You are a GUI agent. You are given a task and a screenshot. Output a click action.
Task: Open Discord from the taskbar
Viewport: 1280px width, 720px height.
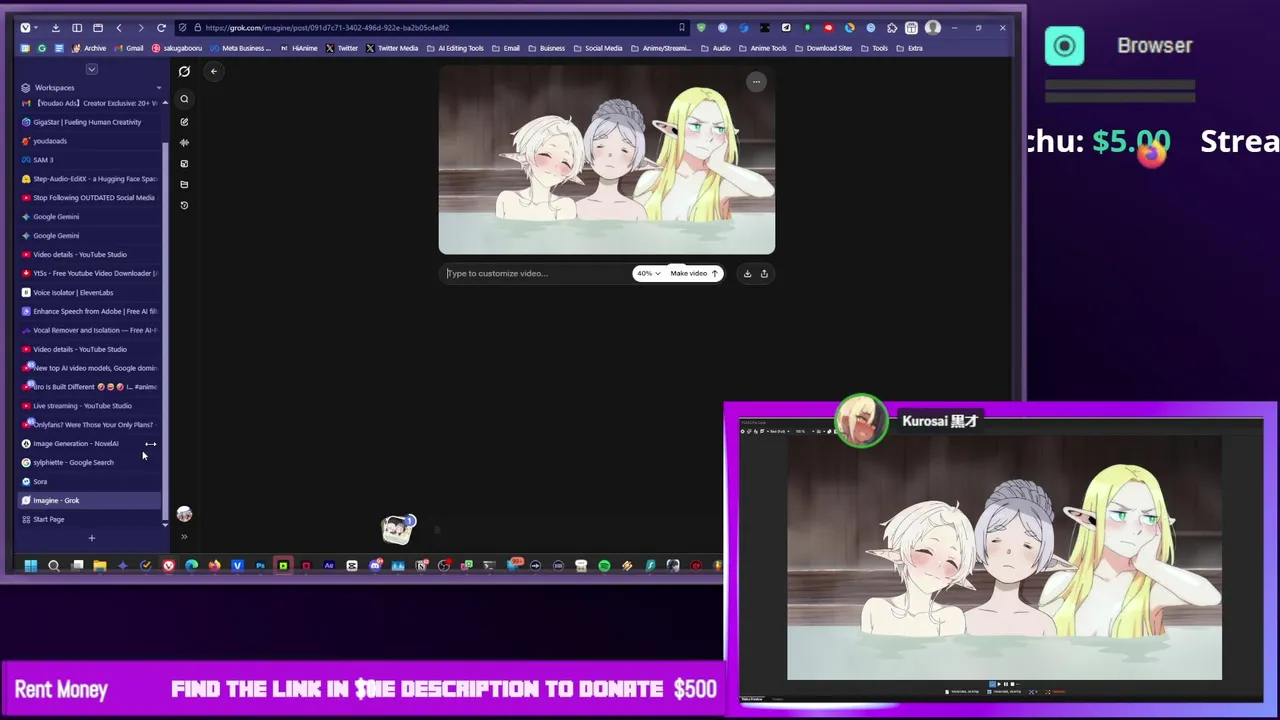pos(375,566)
